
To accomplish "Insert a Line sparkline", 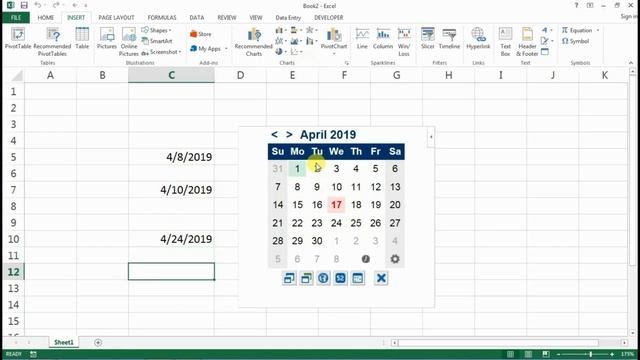I will tap(362, 39).
